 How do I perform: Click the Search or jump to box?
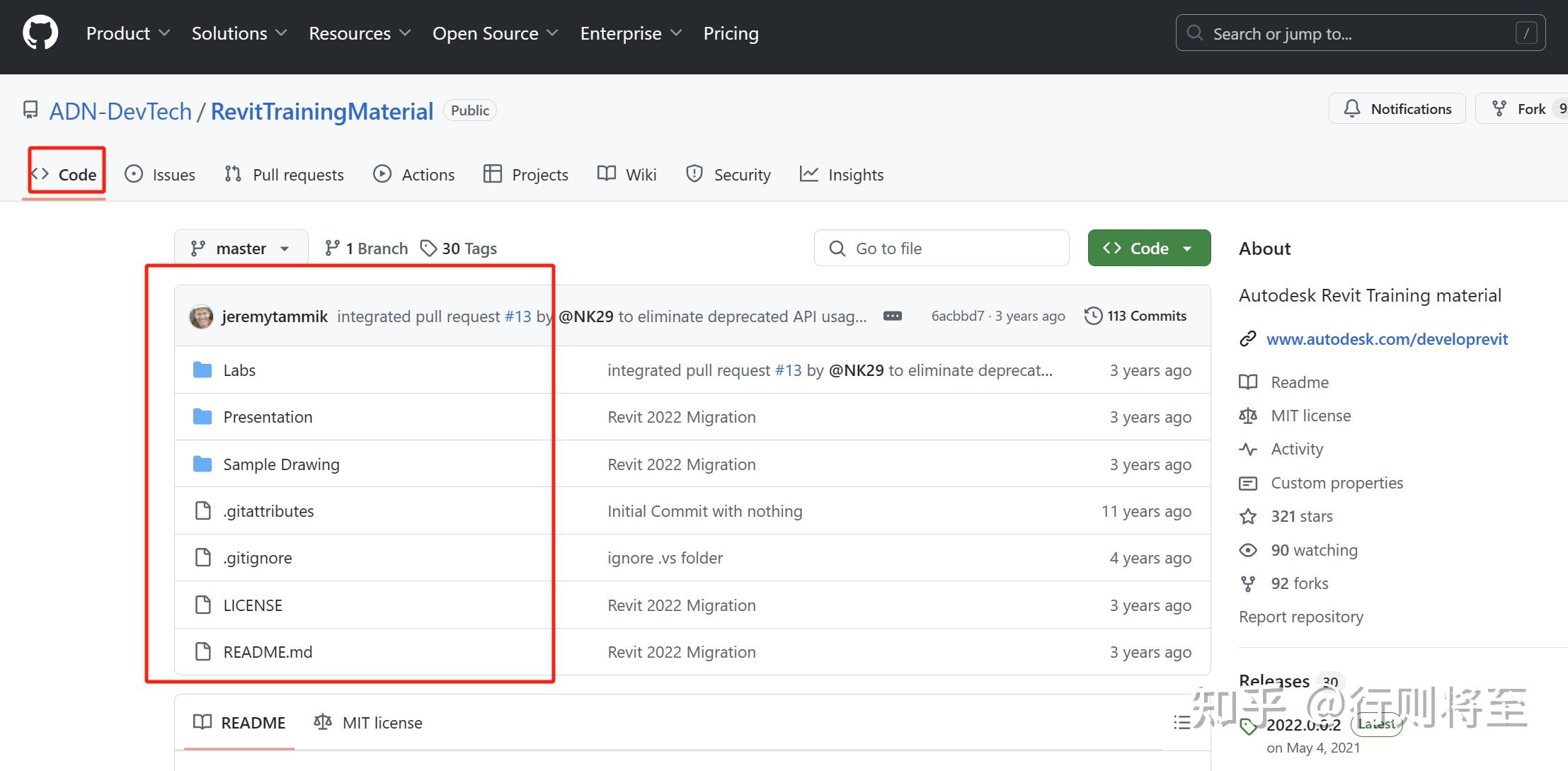1359,33
